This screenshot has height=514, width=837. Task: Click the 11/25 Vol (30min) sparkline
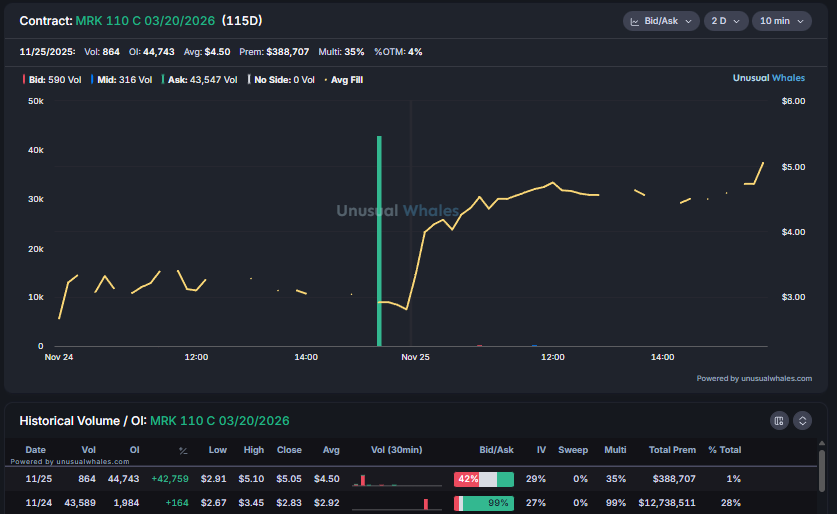tap(397, 480)
